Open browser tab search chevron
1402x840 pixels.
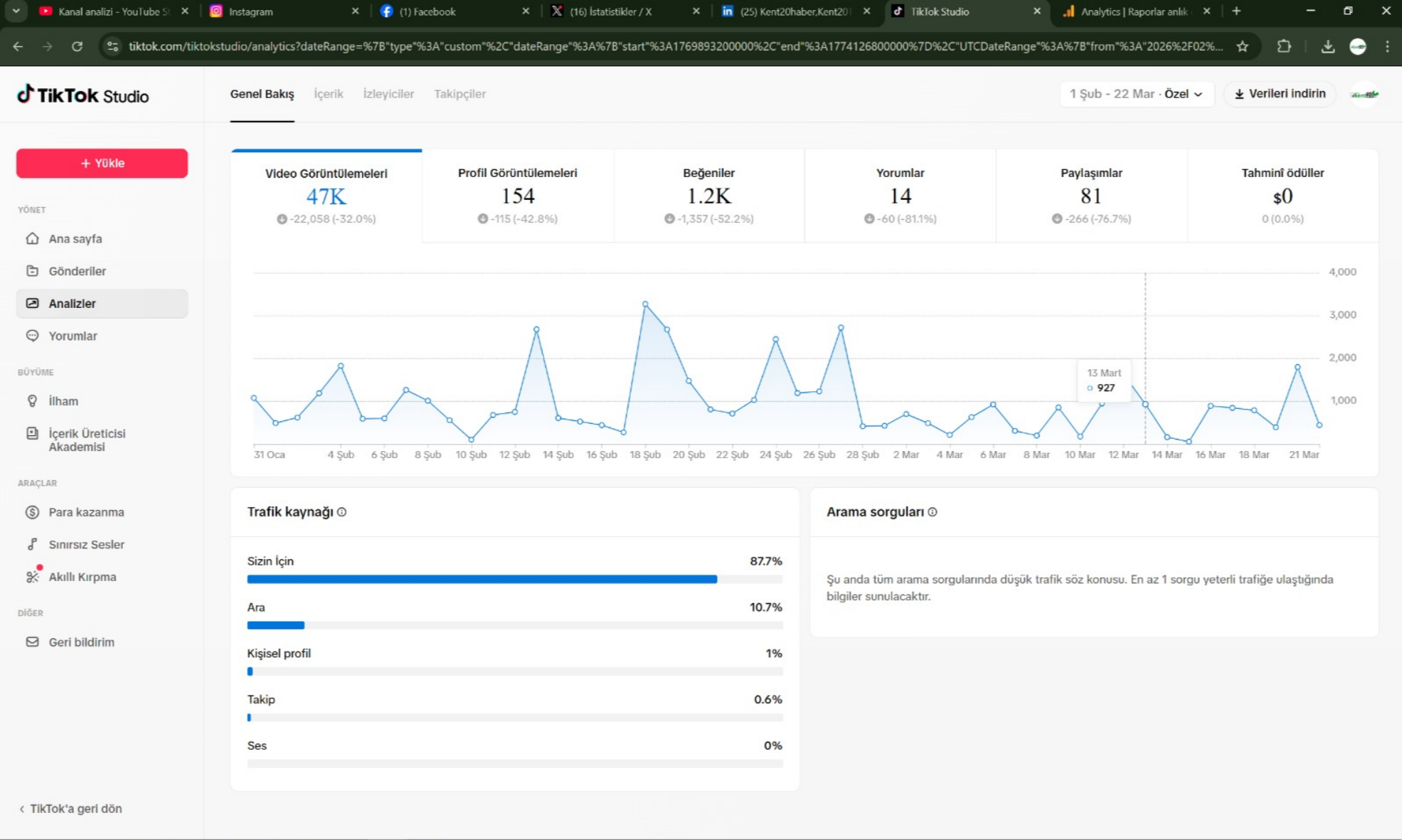(x=16, y=11)
